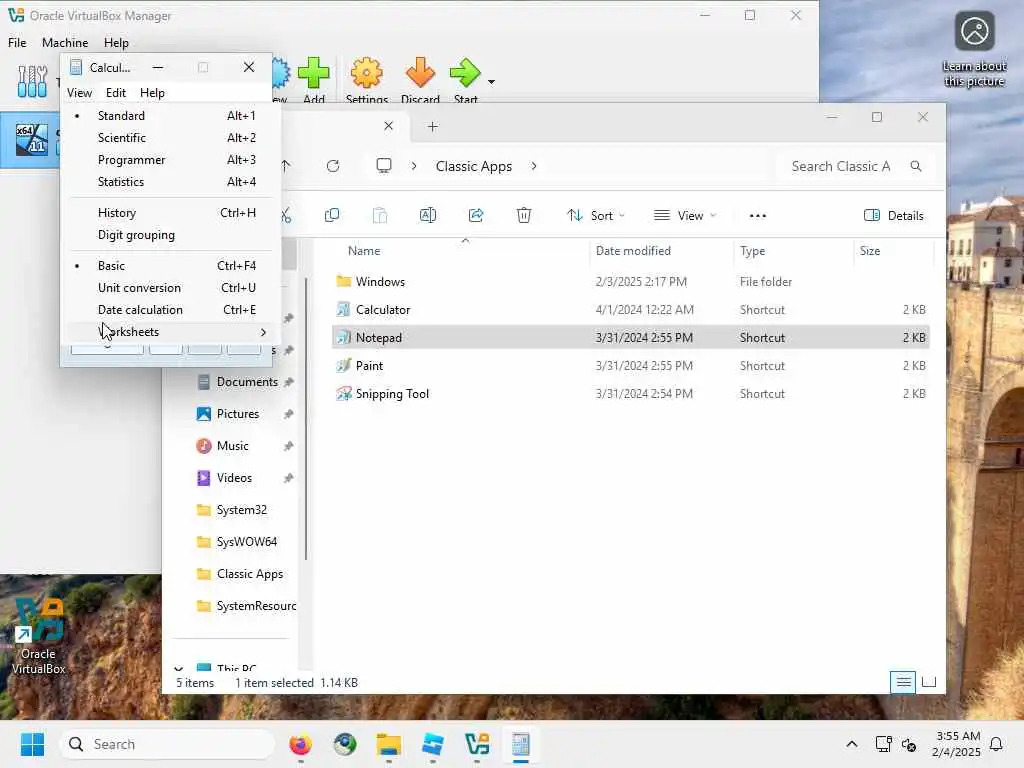Image resolution: width=1024 pixels, height=768 pixels.
Task: Switch to large thumbnails view icon
Action: tap(929, 682)
